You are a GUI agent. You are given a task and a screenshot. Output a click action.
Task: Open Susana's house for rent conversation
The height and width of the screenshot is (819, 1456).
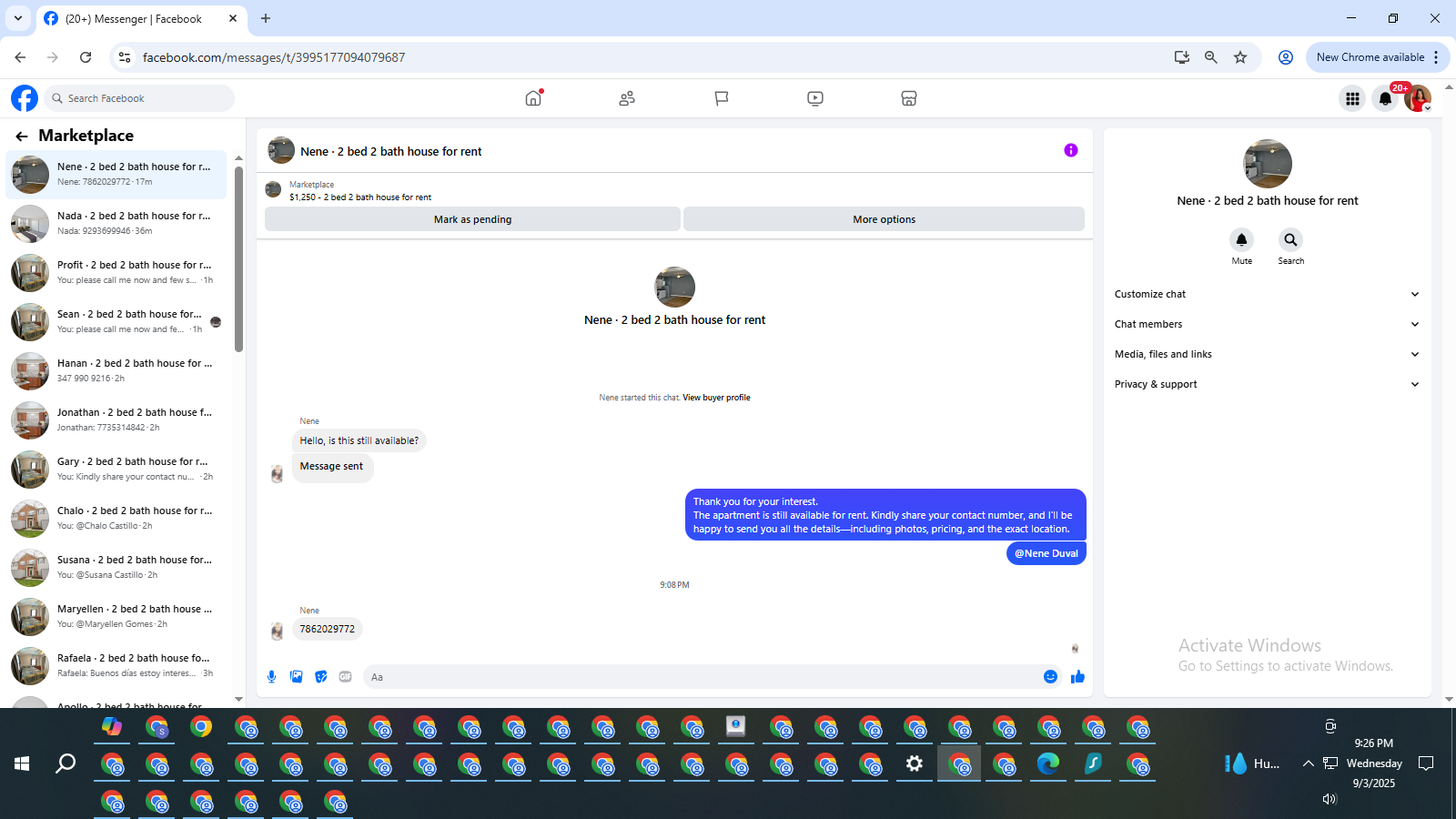(x=116, y=567)
